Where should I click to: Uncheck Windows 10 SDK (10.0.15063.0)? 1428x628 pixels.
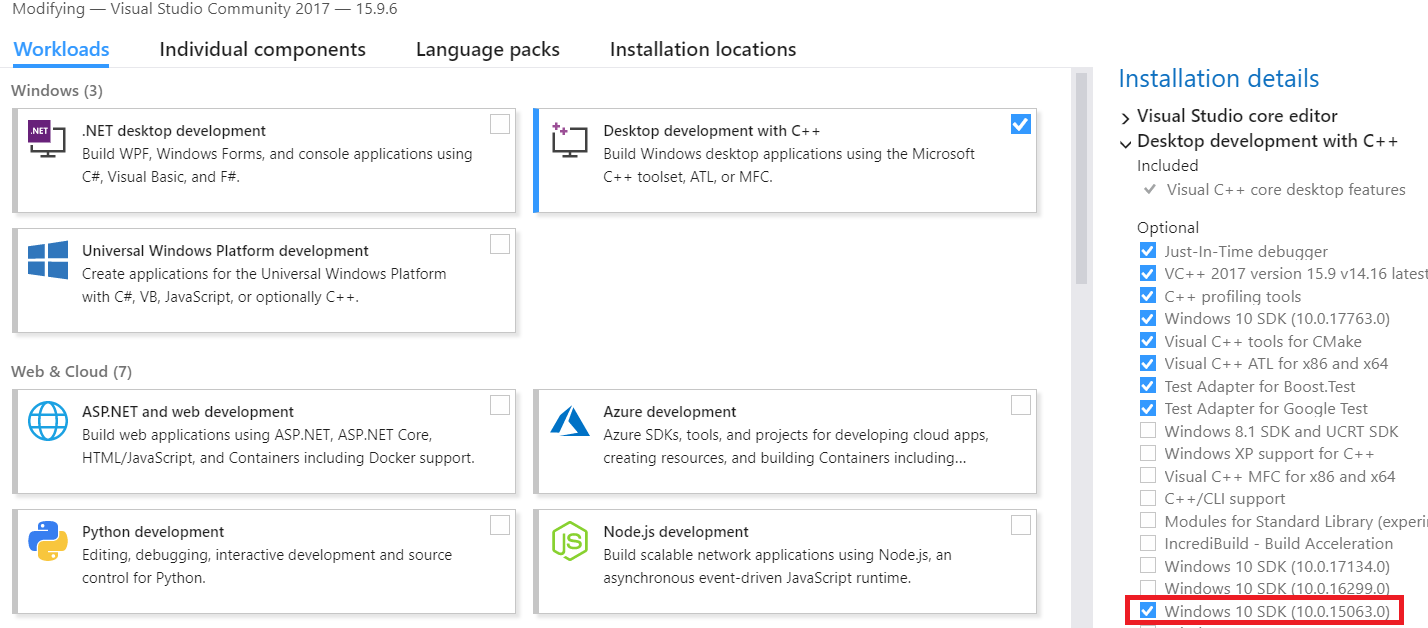[1147, 610]
